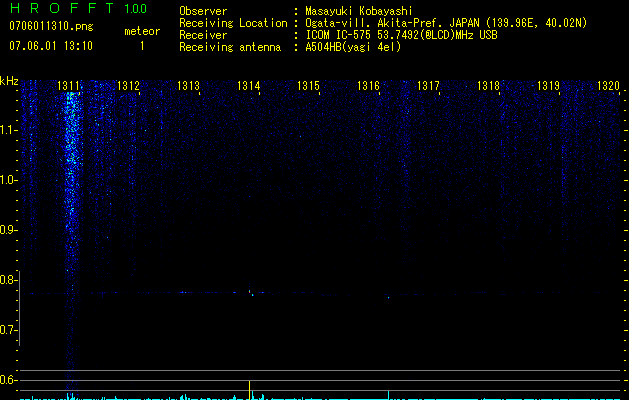
Task: Click the 1311 time axis label
Action: pos(69,86)
